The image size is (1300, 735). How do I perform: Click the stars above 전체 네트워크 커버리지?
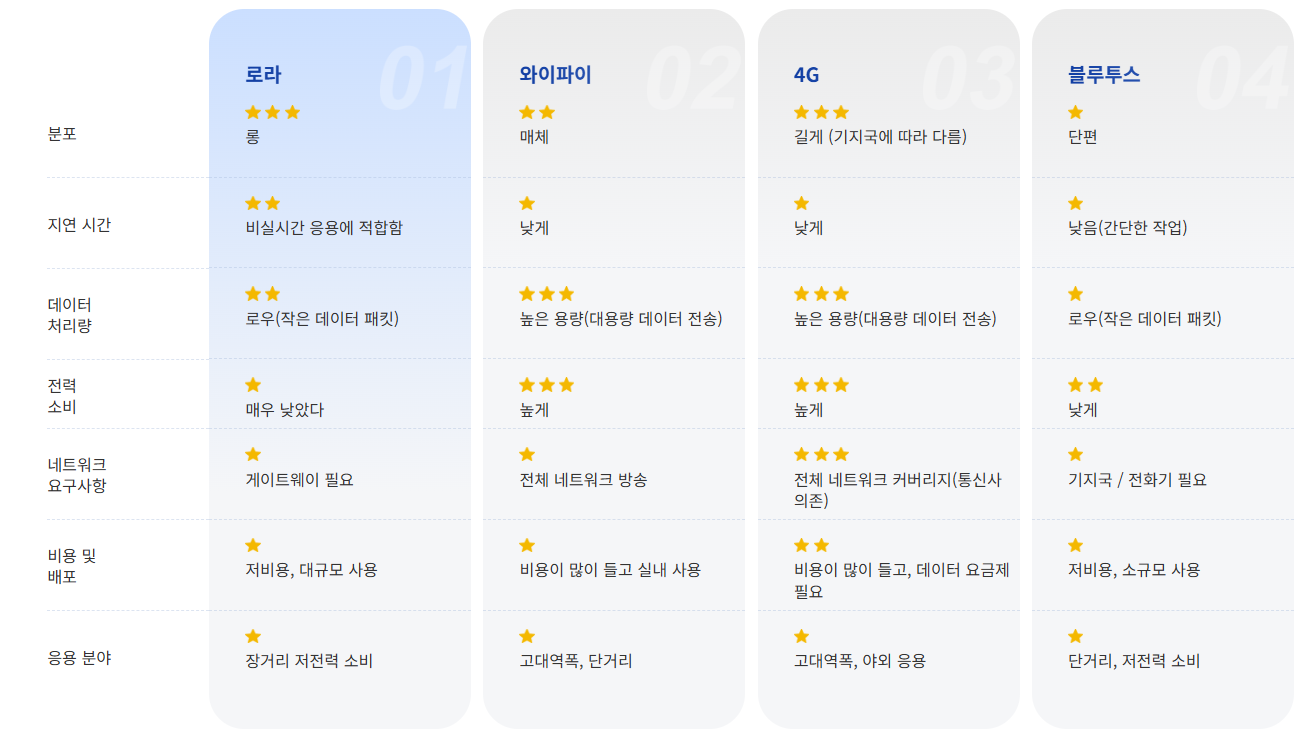[x=821, y=455]
